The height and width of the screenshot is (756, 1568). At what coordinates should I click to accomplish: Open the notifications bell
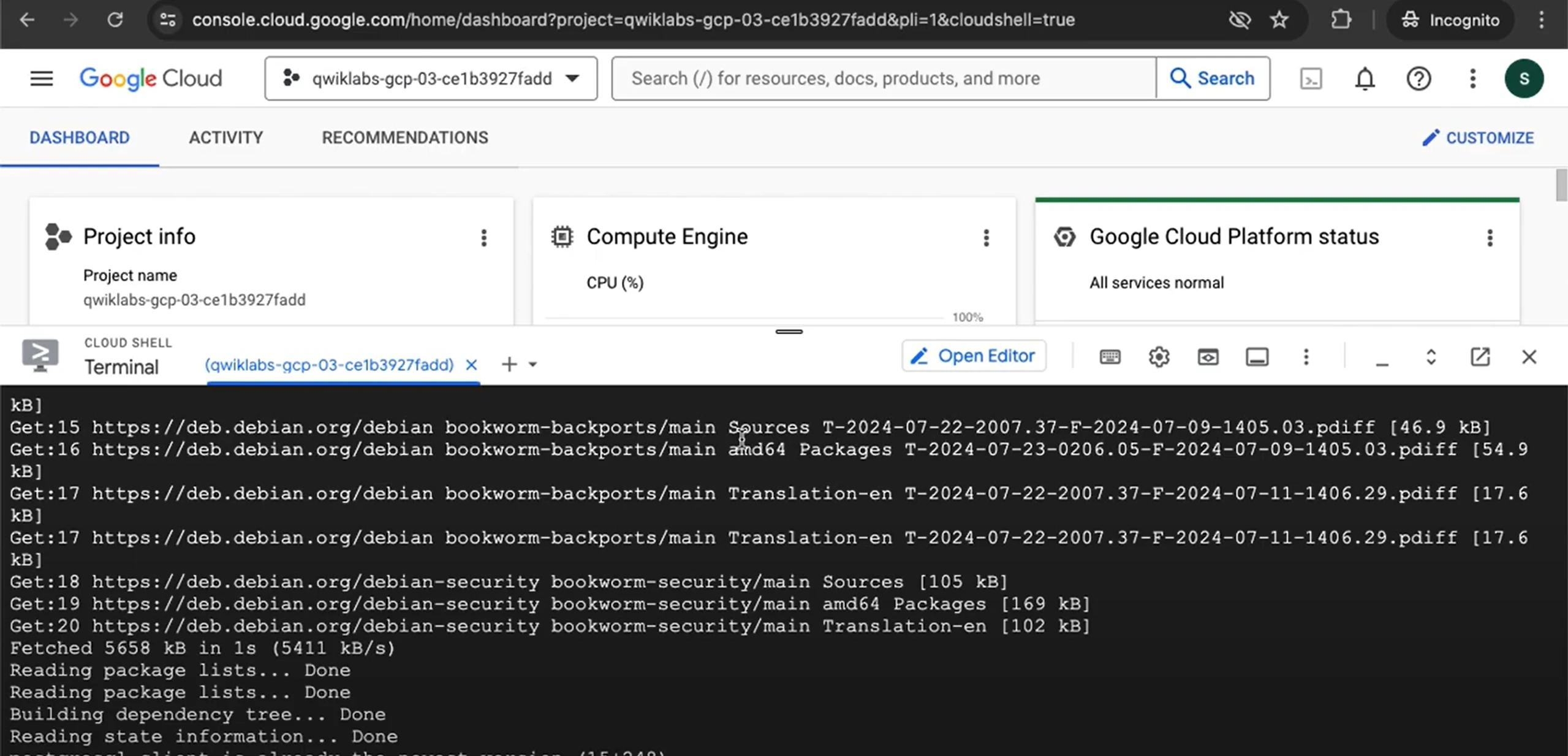[x=1365, y=78]
